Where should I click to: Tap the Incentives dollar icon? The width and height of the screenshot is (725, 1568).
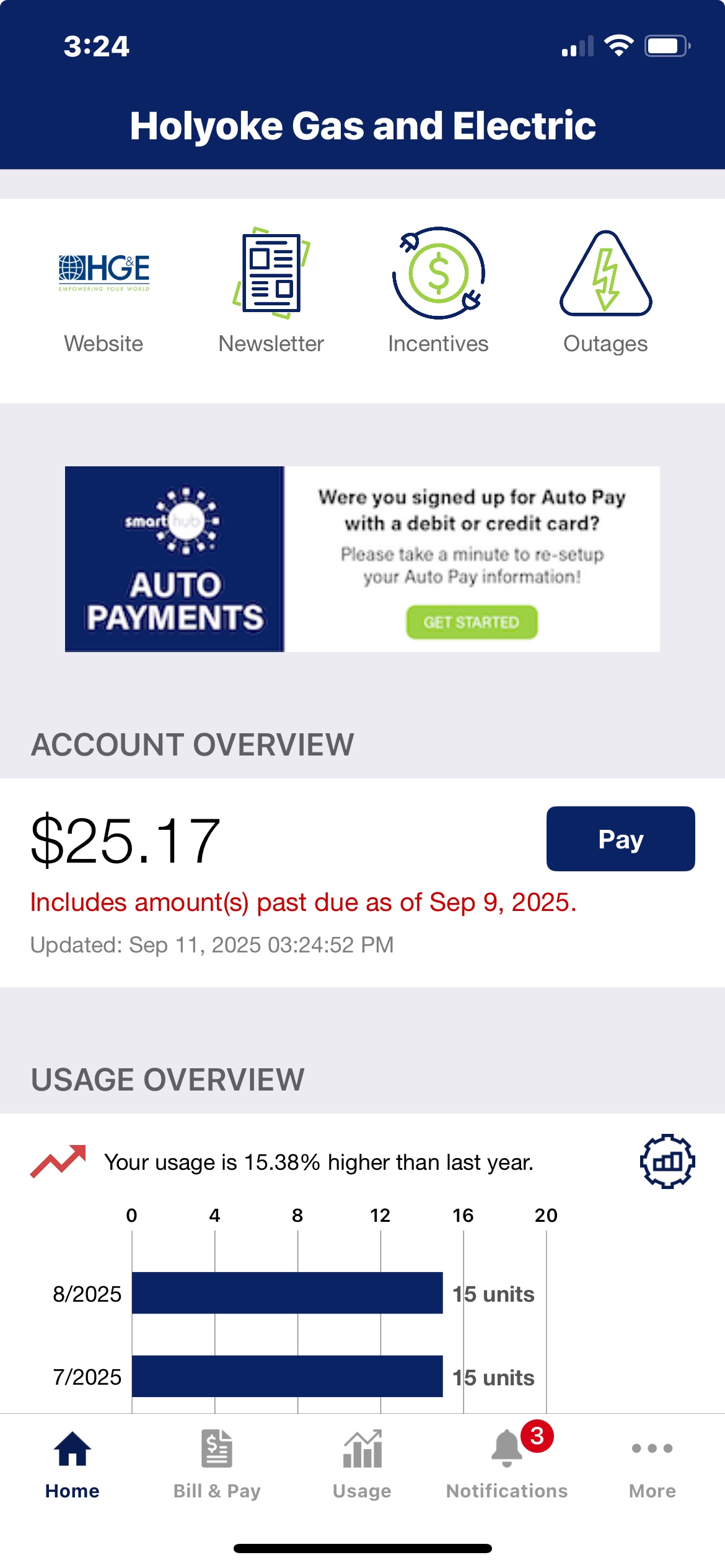438,273
